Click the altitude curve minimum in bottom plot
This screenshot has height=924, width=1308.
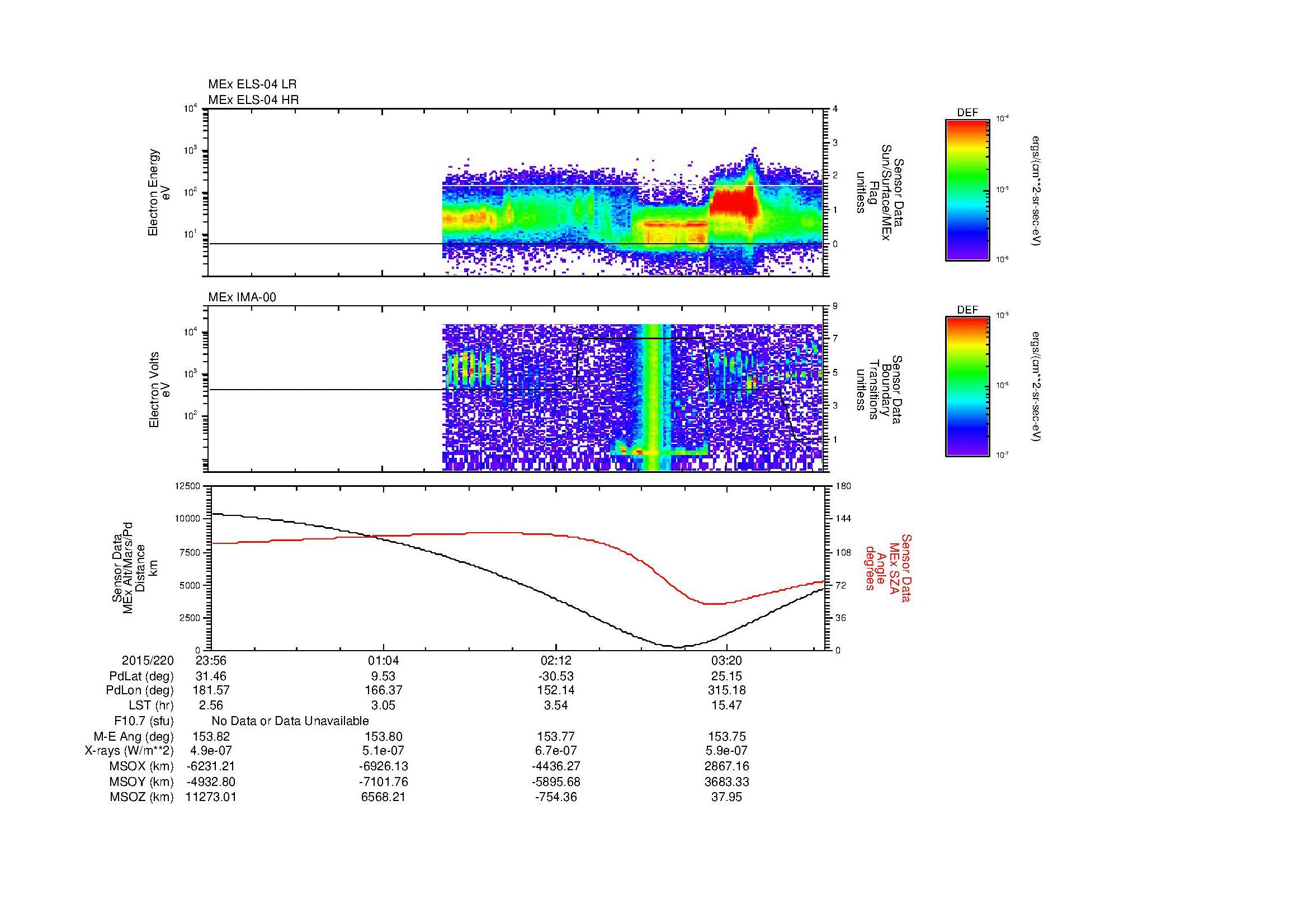[x=677, y=647]
